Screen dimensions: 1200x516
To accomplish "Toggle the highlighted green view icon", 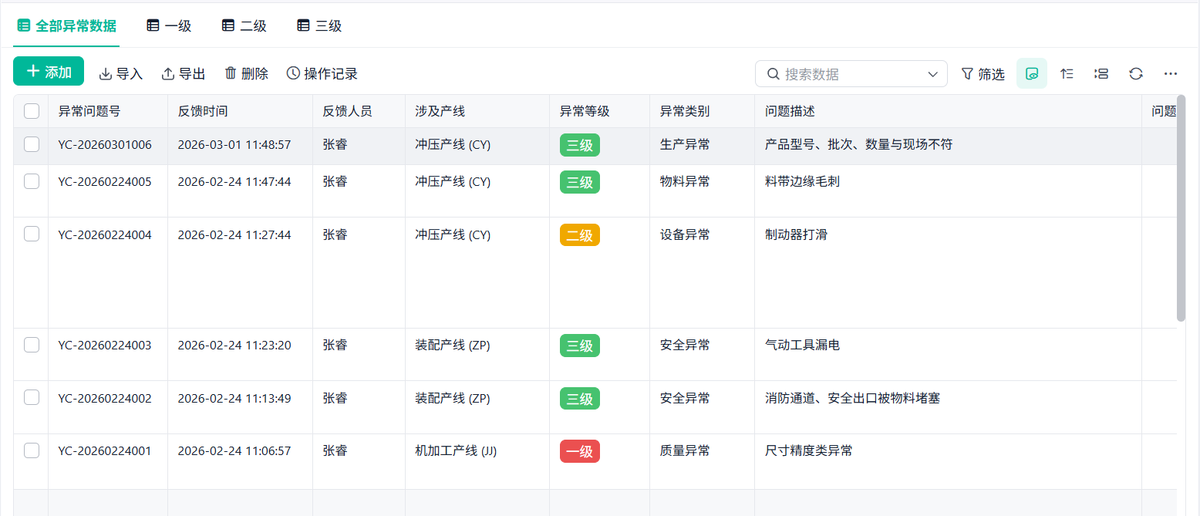I will 1032,74.
